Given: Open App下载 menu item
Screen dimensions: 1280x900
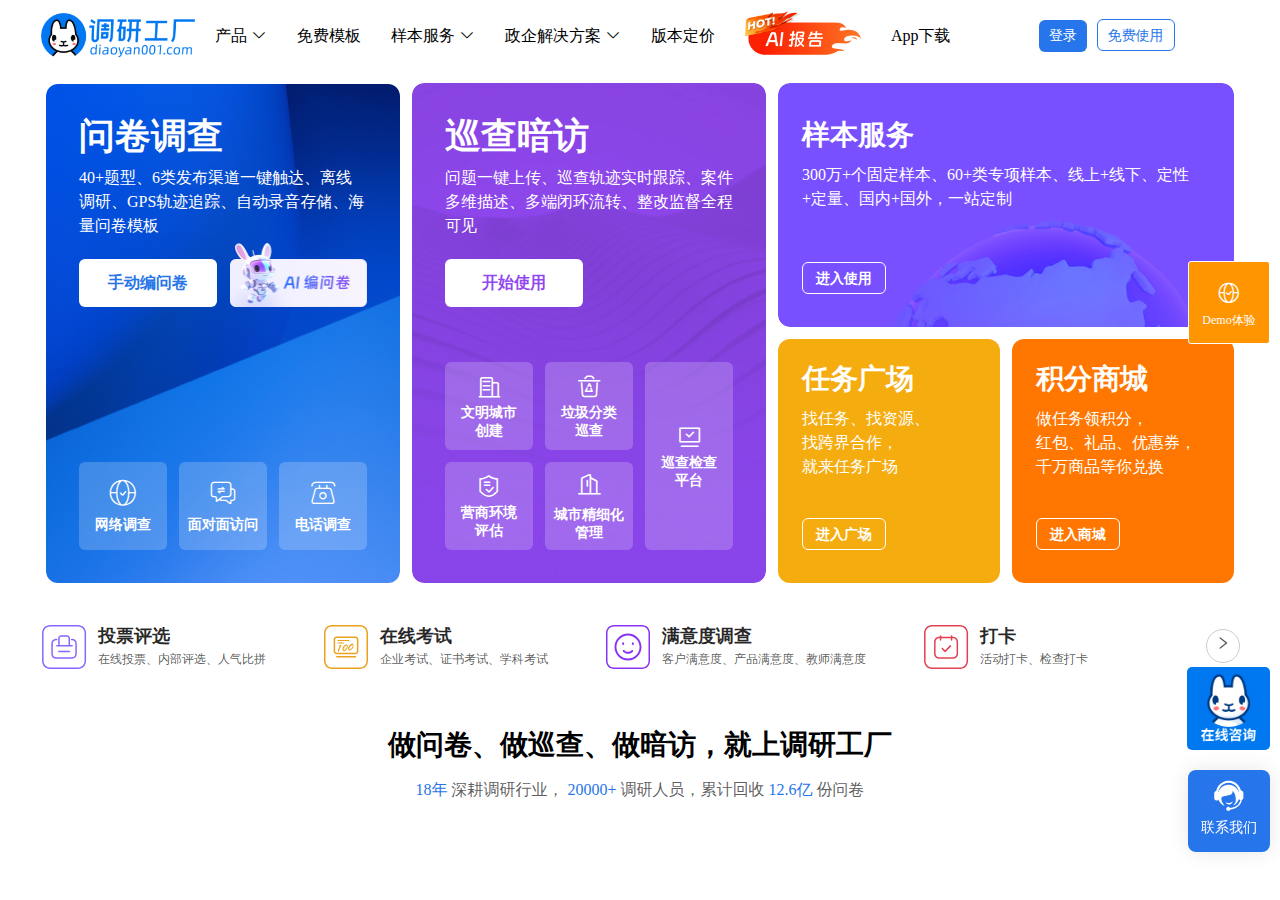Looking at the screenshot, I should coord(920,36).
